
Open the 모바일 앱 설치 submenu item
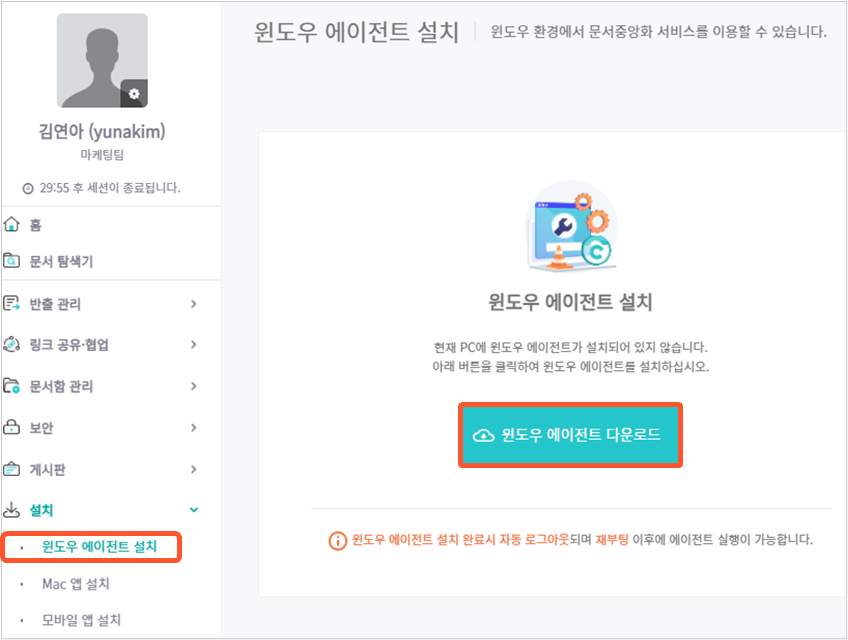81,620
